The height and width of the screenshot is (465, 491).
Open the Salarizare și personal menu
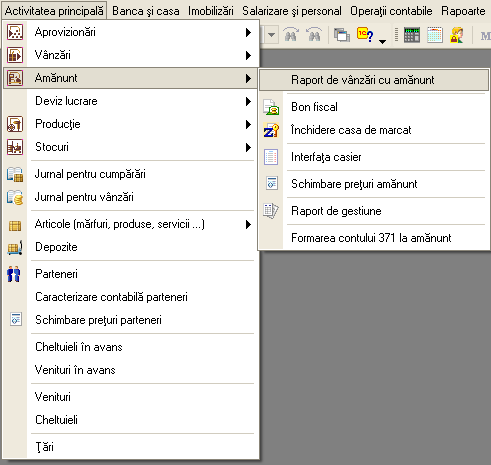click(292, 11)
